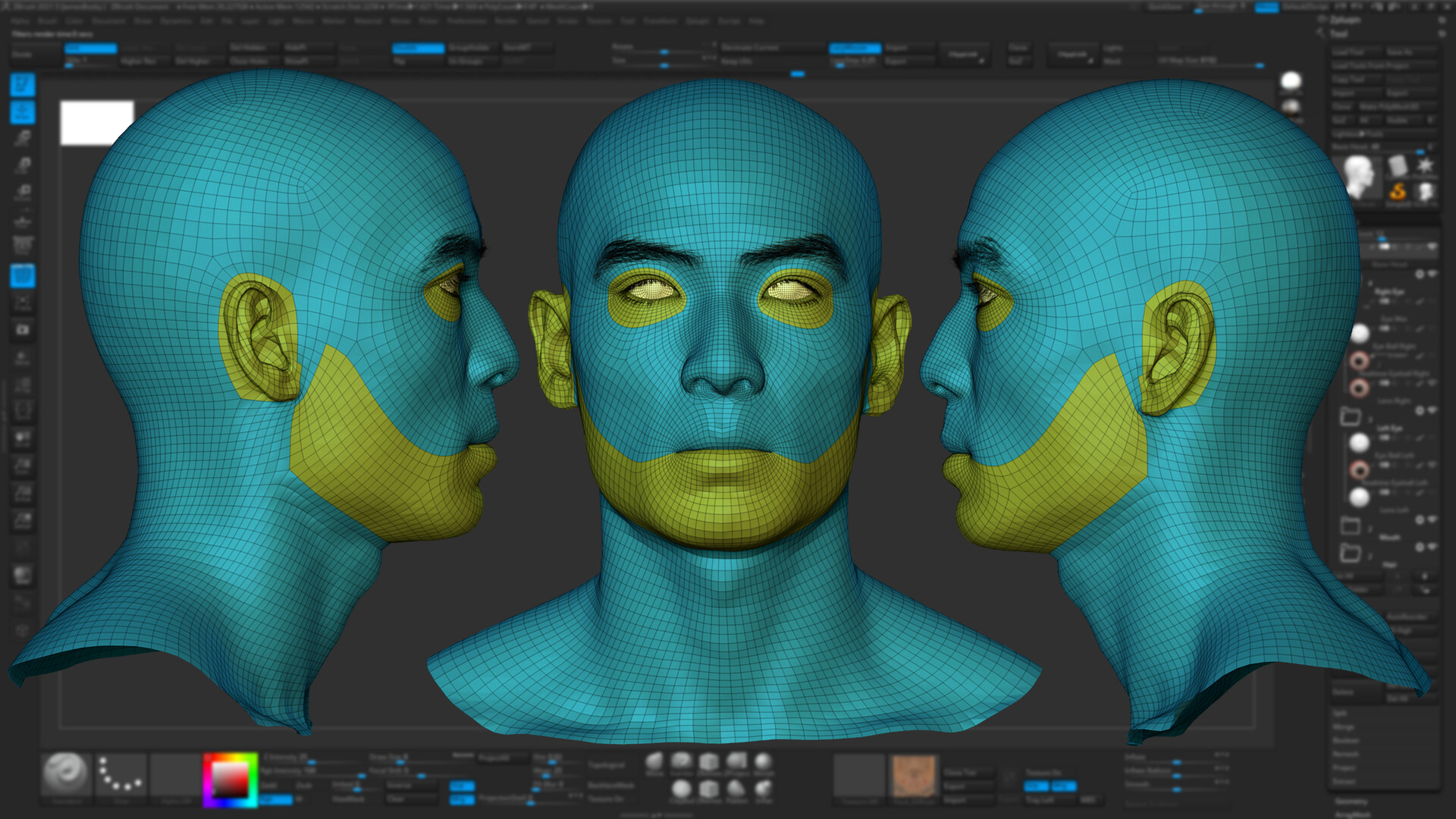1456x819 pixels.
Task: Open the stroke type selector icon
Action: click(121, 775)
